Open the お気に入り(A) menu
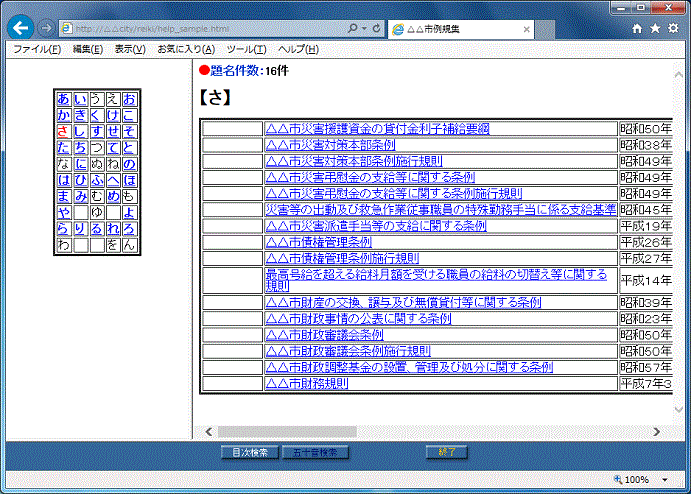The height and width of the screenshot is (494, 691). click(x=186, y=49)
